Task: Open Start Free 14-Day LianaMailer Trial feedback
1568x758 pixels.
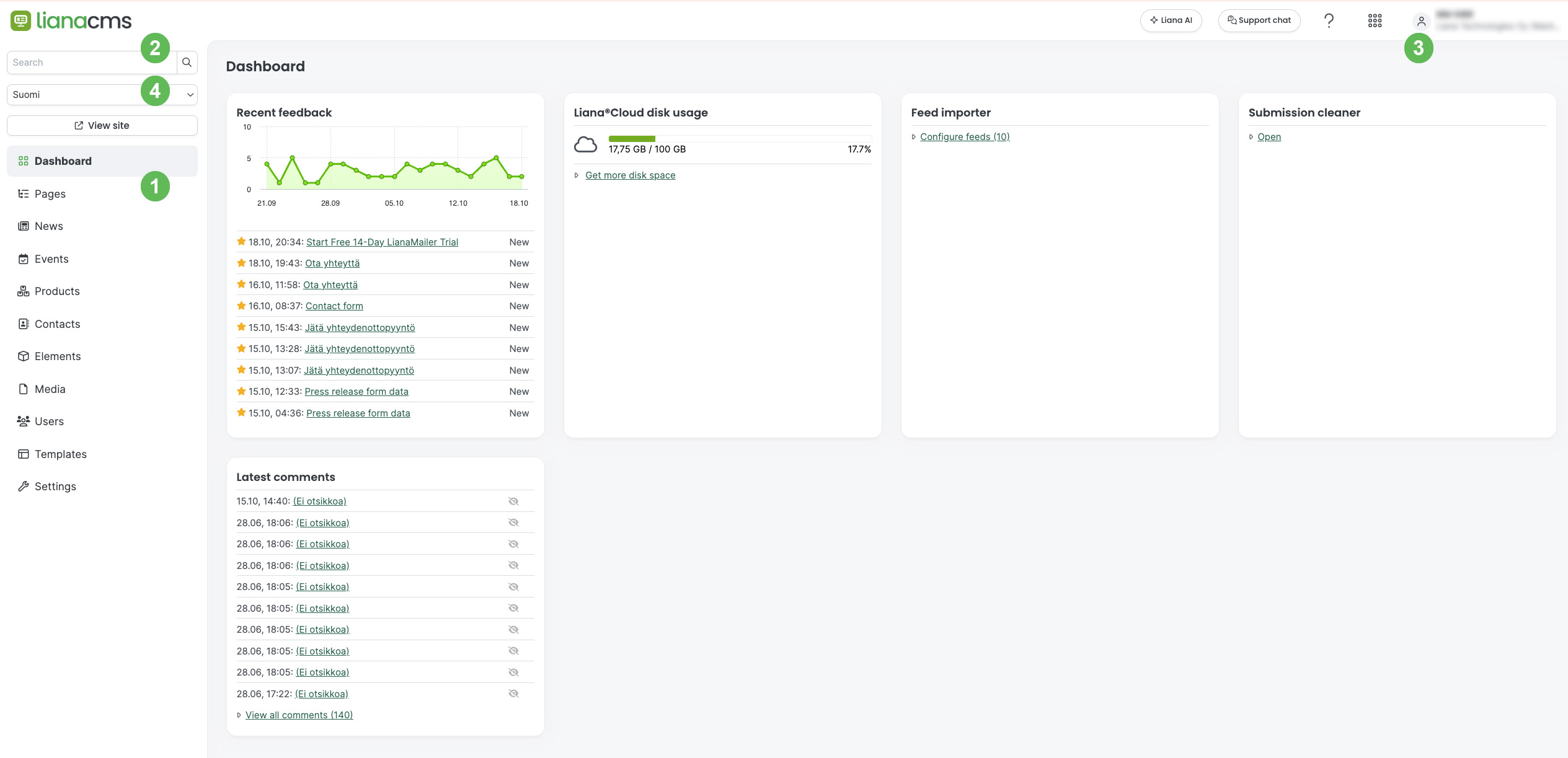Action: pyautogui.click(x=382, y=242)
